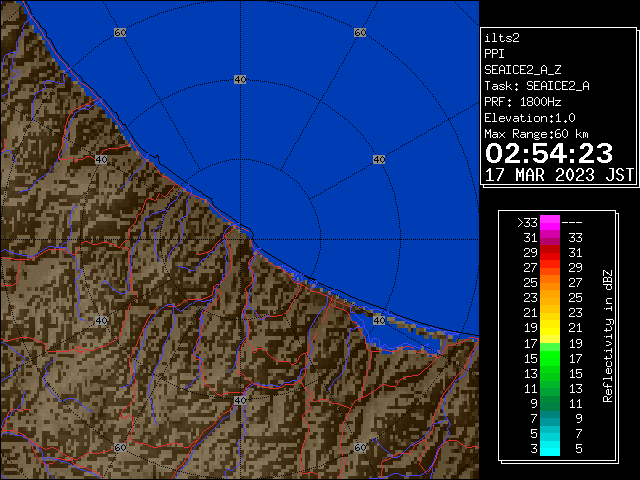Pick the cyan 3 dBZ legend swatch

(x=550, y=449)
